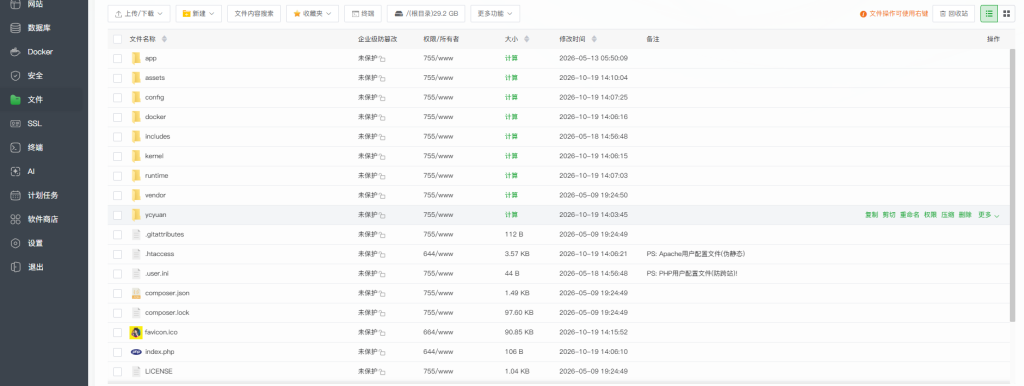Switch to the list view icon
The height and width of the screenshot is (386, 1024).
pos(989,13)
